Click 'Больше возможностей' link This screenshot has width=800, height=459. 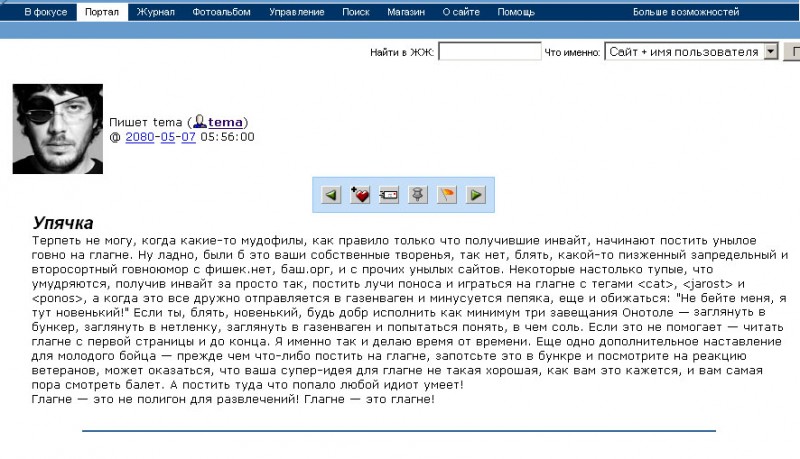[685, 13]
